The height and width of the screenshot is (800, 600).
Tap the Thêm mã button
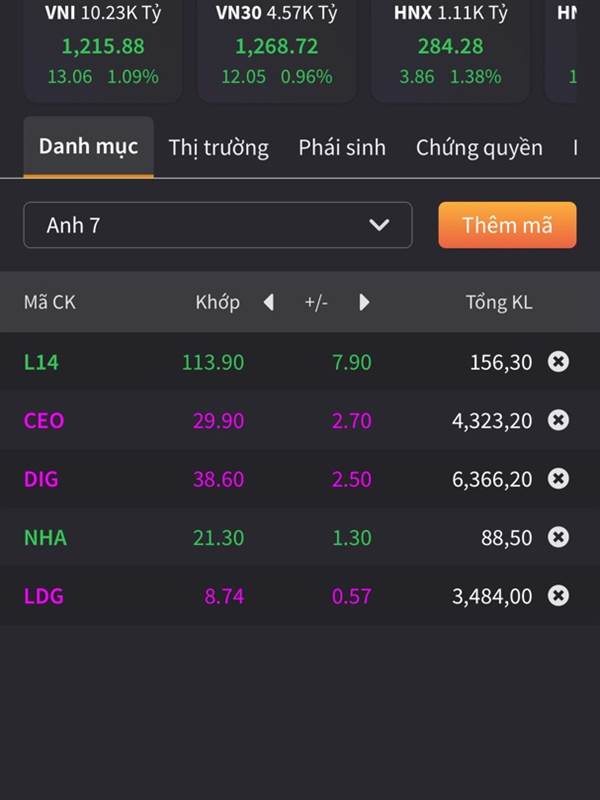(x=507, y=225)
